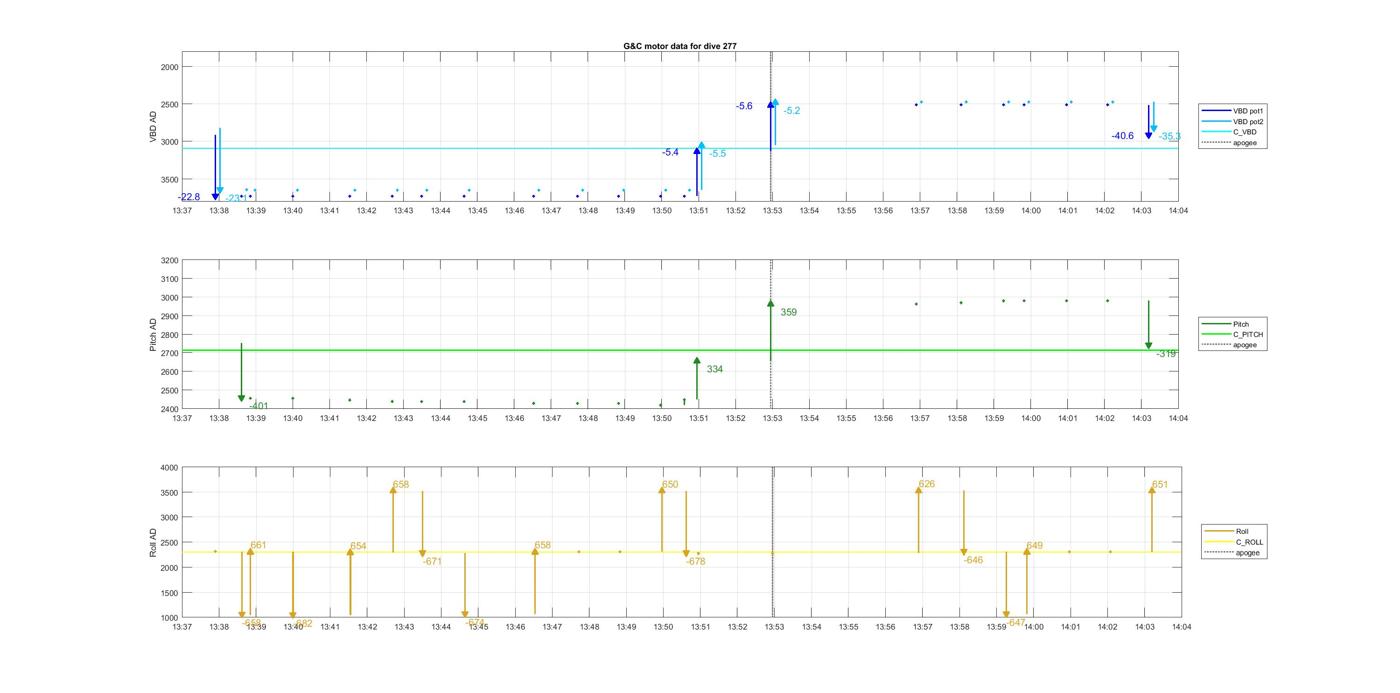This screenshot has height=693, width=1400.
Task: Click the '-5.6' VBD data label
Action: (744, 106)
